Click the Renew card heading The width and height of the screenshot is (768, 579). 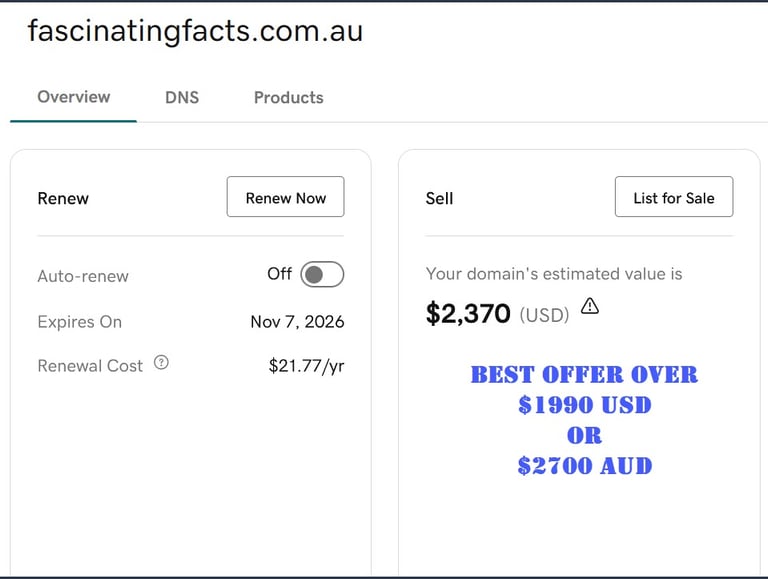(63, 198)
